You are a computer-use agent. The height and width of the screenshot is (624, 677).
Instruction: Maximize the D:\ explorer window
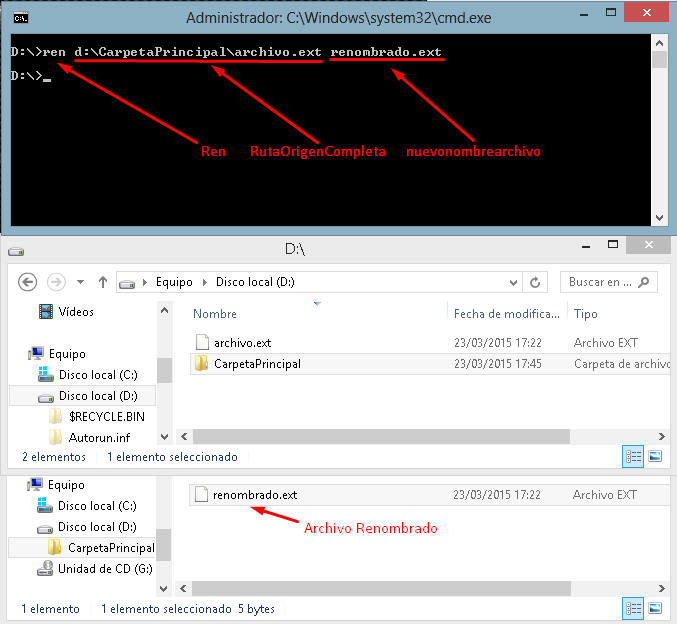coord(613,245)
